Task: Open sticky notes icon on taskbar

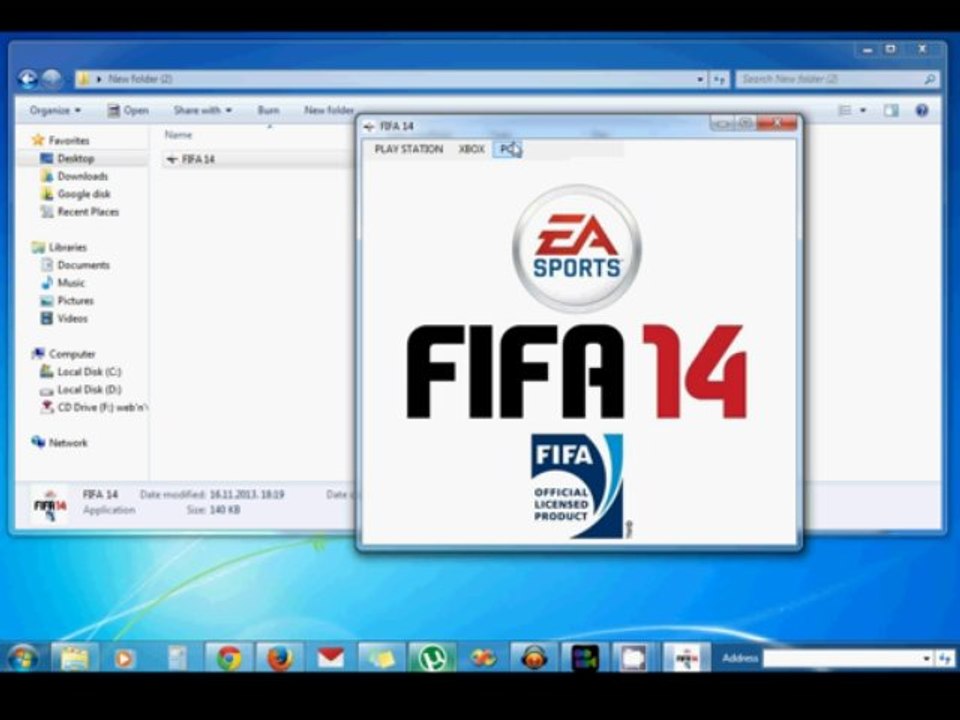Action: tap(381, 658)
